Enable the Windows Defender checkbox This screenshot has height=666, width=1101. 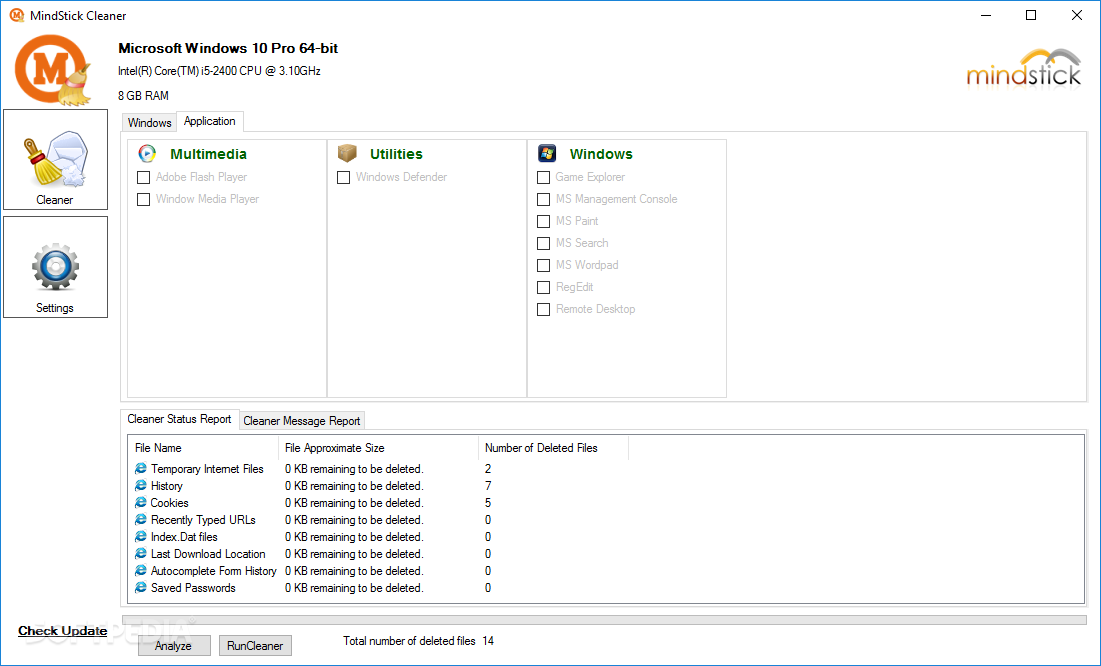pyautogui.click(x=343, y=177)
